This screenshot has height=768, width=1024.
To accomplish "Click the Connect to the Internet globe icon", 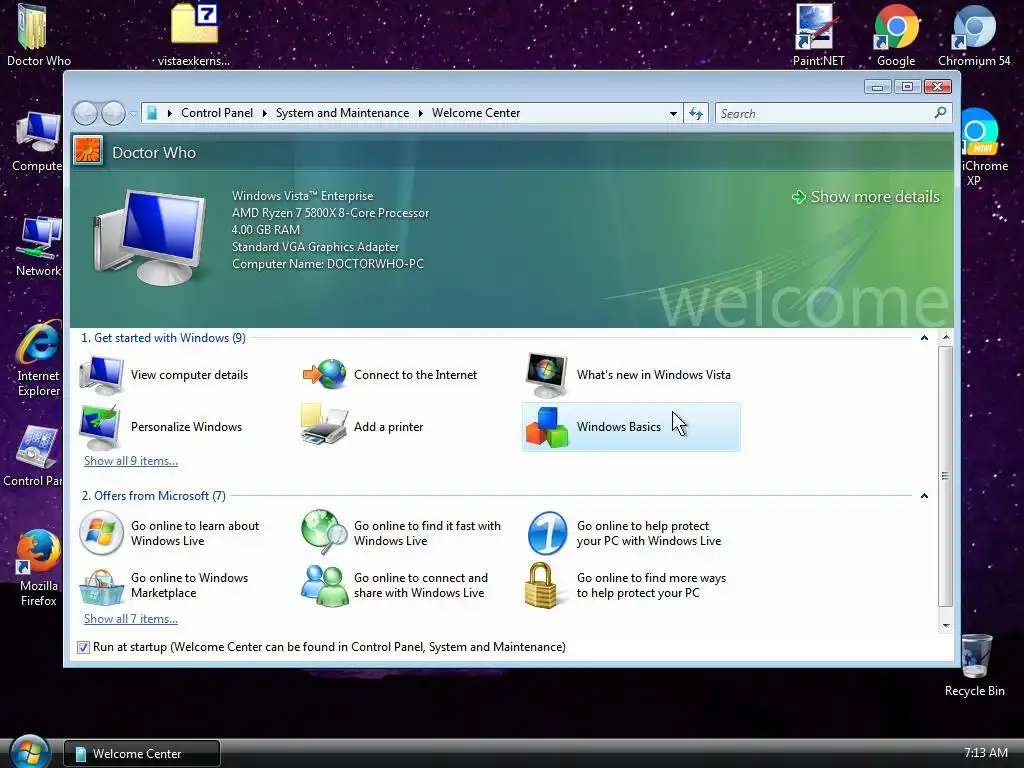I will pos(325,375).
